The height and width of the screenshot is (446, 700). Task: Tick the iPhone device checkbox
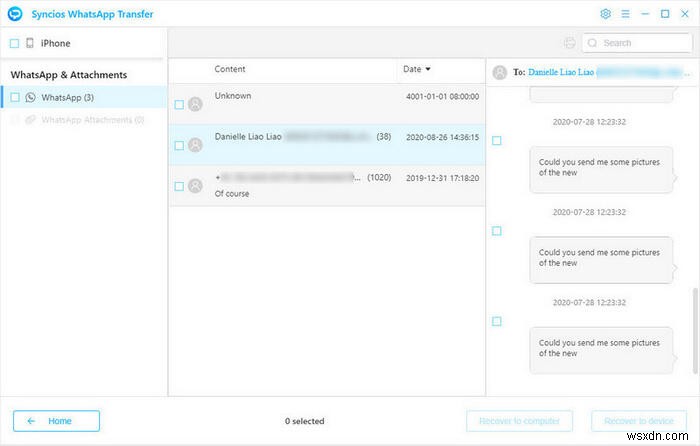(x=14, y=43)
